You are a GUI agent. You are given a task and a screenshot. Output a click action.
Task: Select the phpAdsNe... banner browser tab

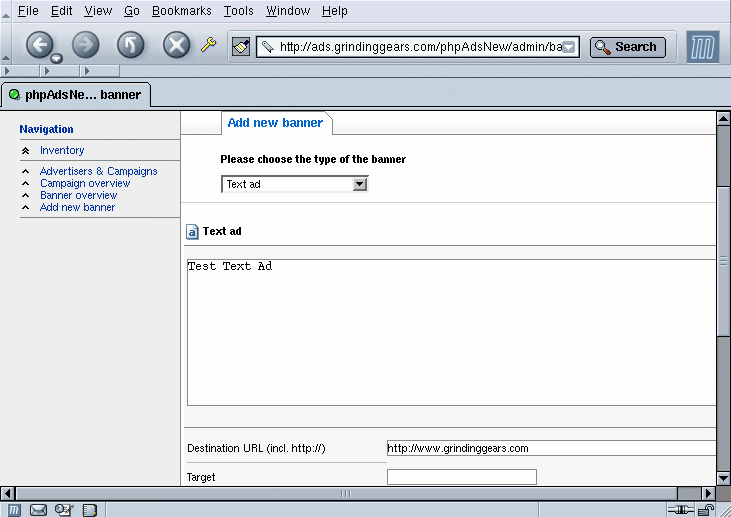pos(76,95)
